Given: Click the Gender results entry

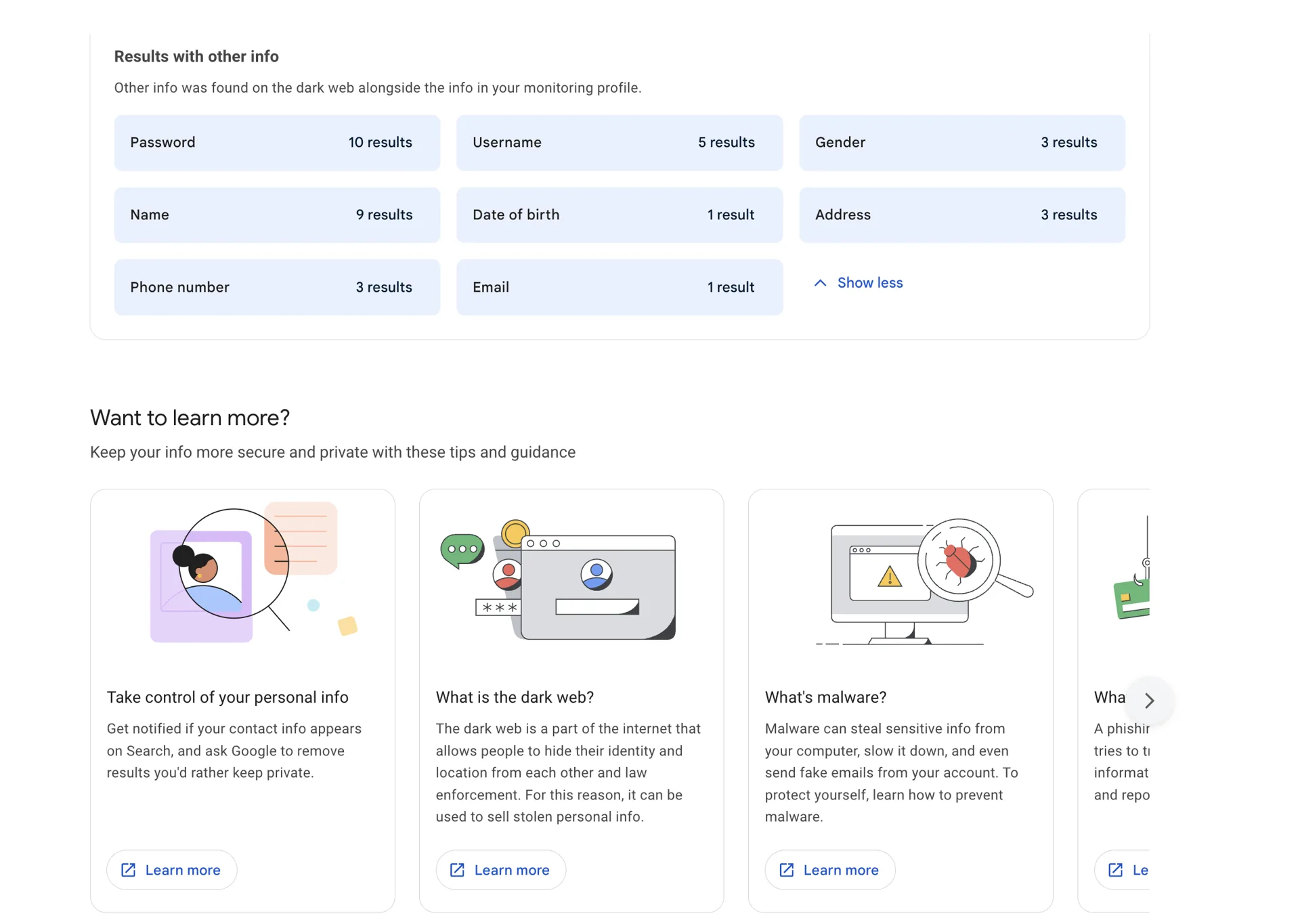Looking at the screenshot, I should (x=962, y=143).
